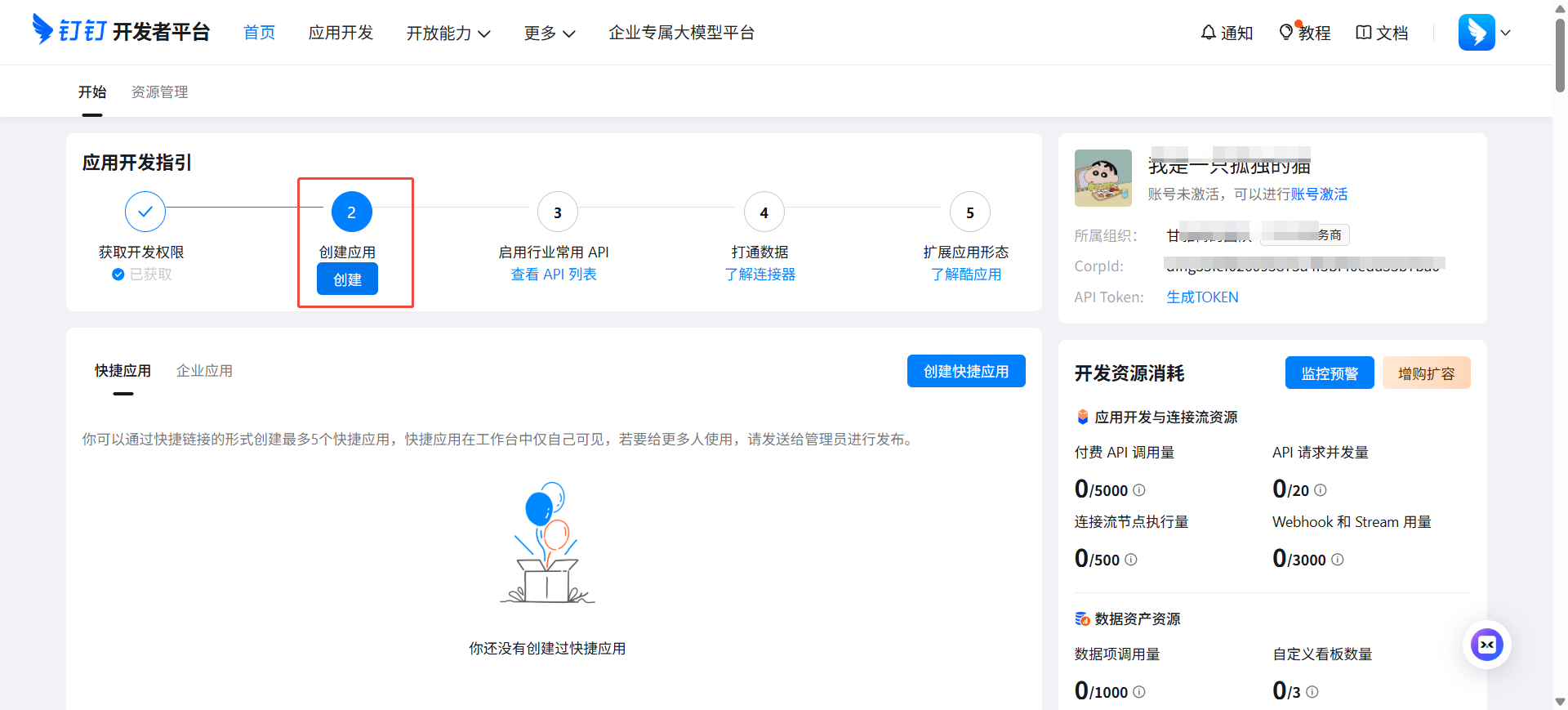Click the blue 创建 button

click(347, 279)
